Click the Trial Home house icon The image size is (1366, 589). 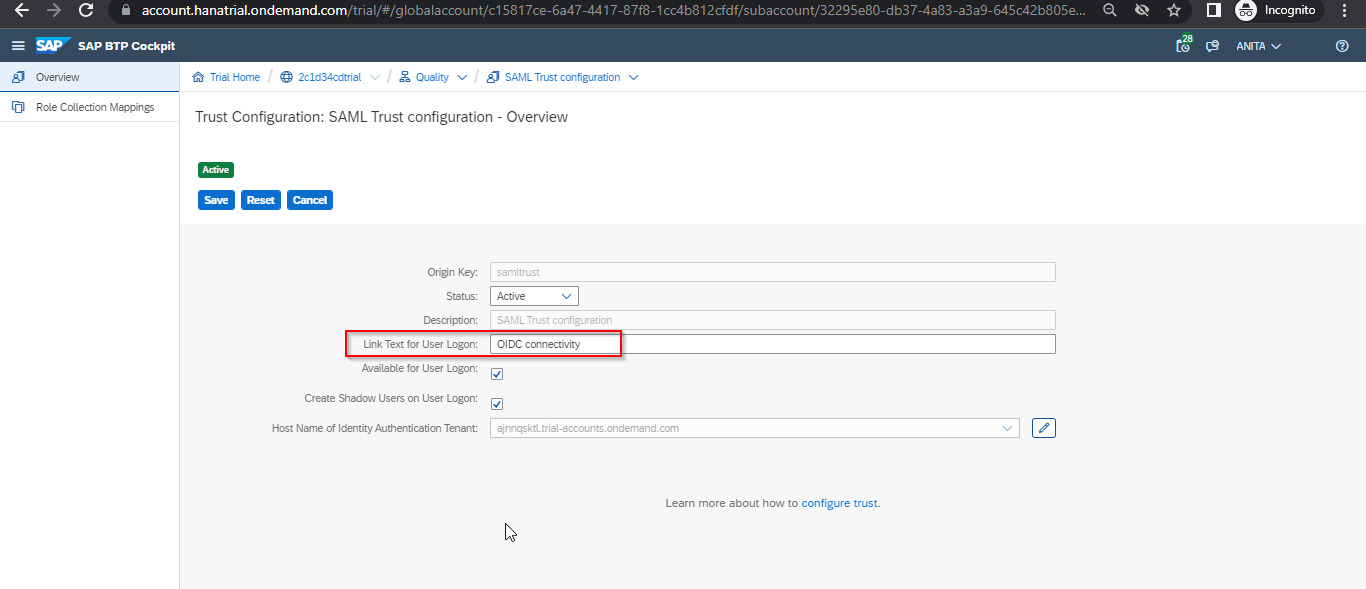(198, 76)
